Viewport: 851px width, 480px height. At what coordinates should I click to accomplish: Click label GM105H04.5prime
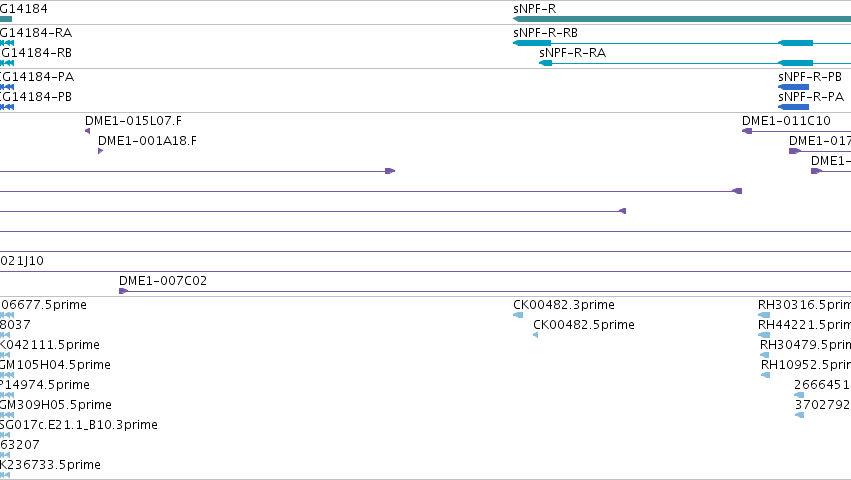[x=55, y=365]
